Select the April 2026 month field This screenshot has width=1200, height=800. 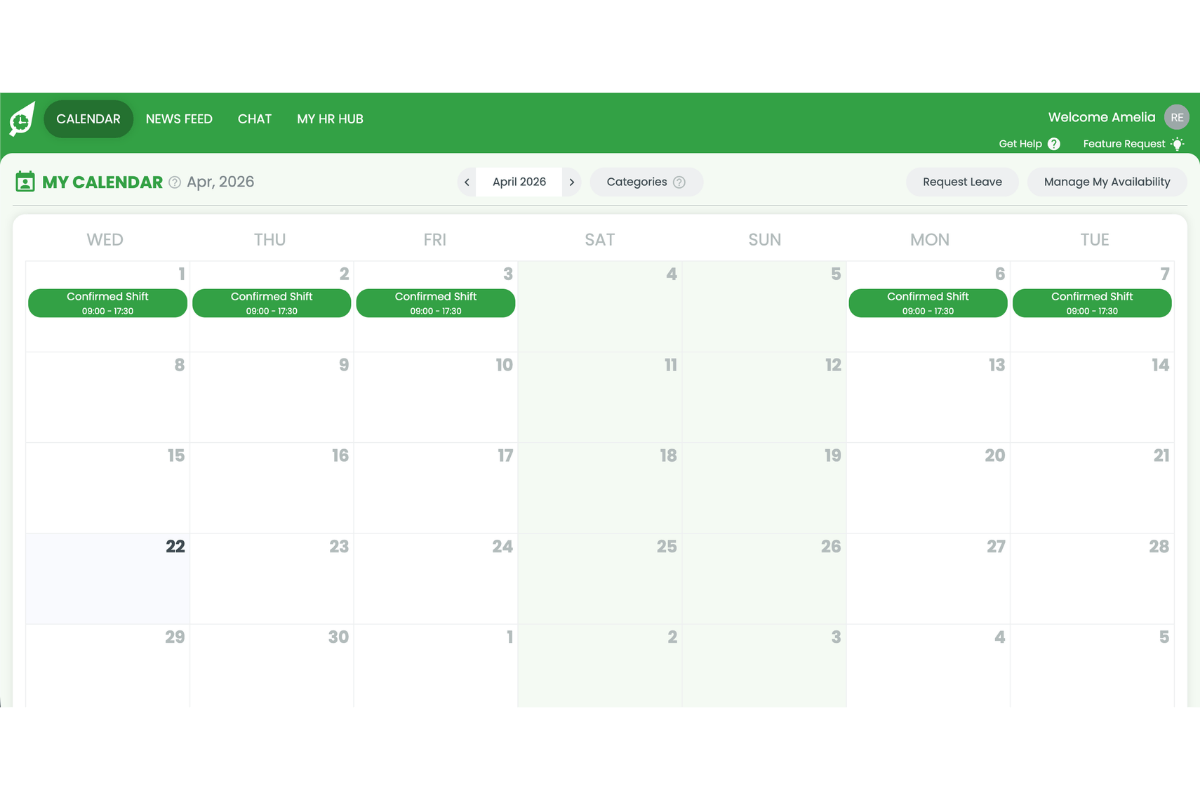(519, 182)
